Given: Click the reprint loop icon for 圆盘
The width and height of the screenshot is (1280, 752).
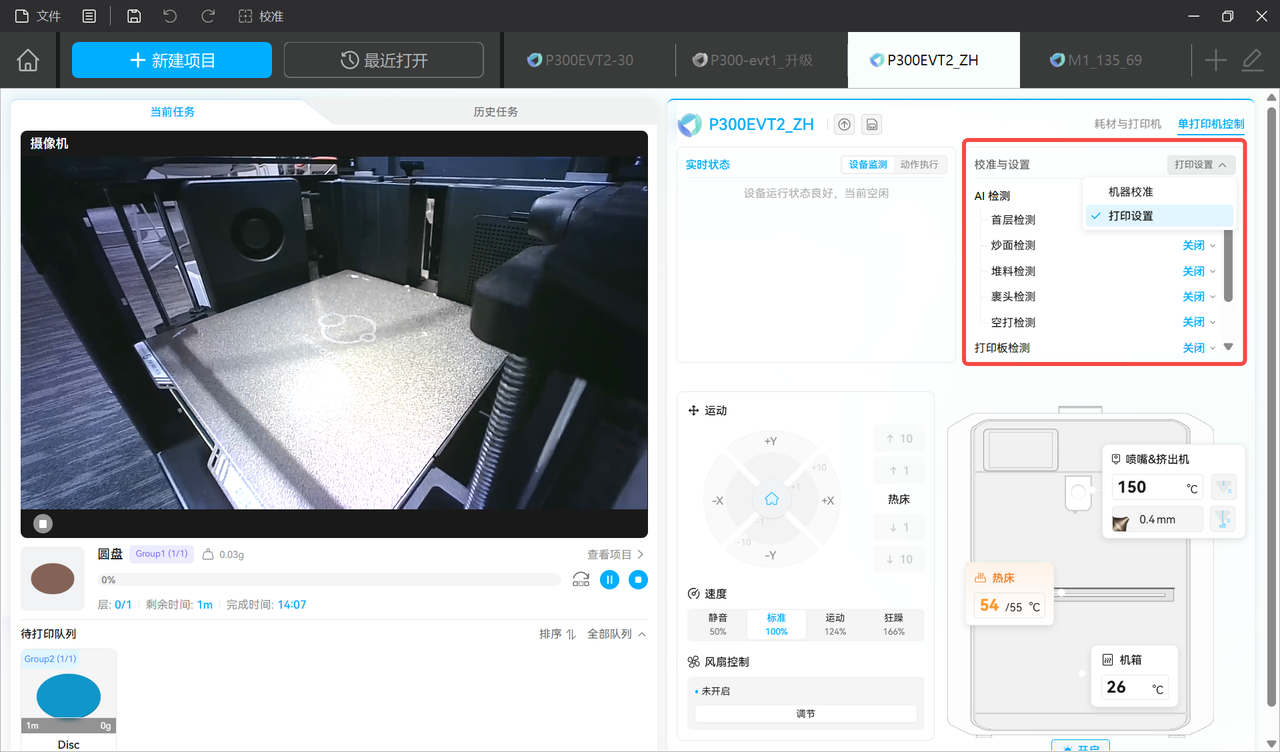Looking at the screenshot, I should [x=580, y=579].
